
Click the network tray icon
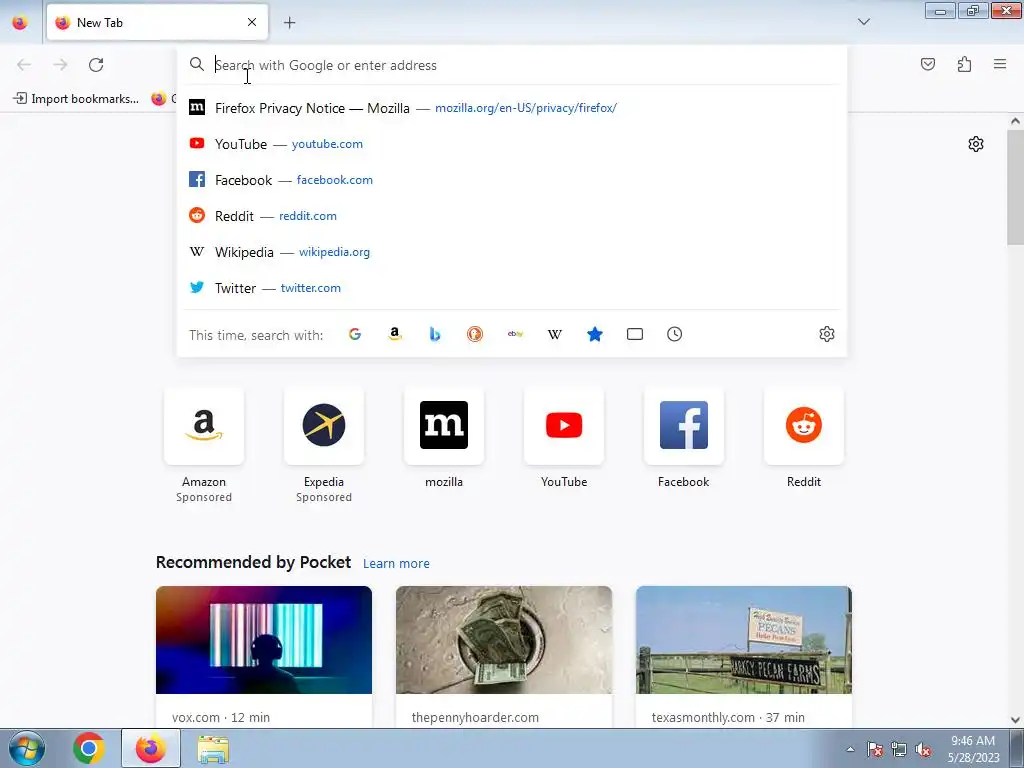pyautogui.click(x=899, y=750)
